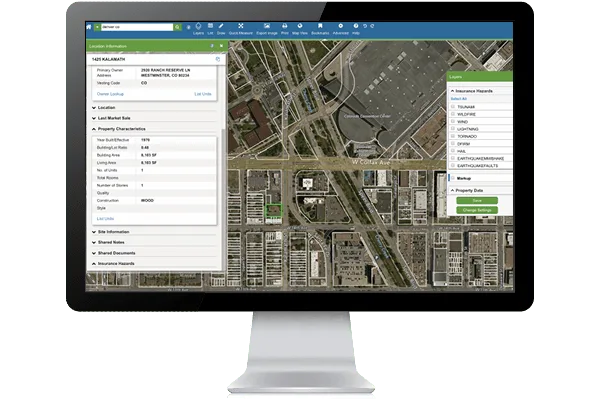Click Location Information panel minimize icon
Viewport: 600px width, 400px height.
point(212,46)
